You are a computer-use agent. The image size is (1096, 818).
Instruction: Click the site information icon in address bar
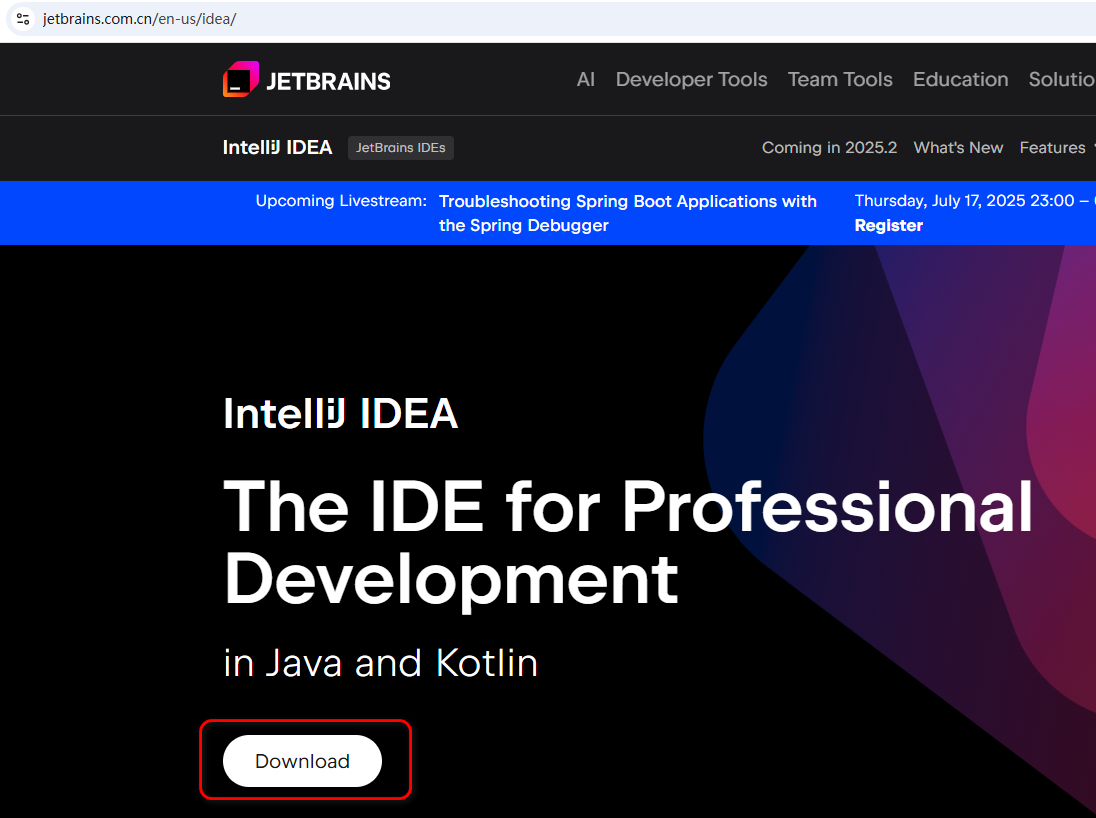[x=22, y=19]
